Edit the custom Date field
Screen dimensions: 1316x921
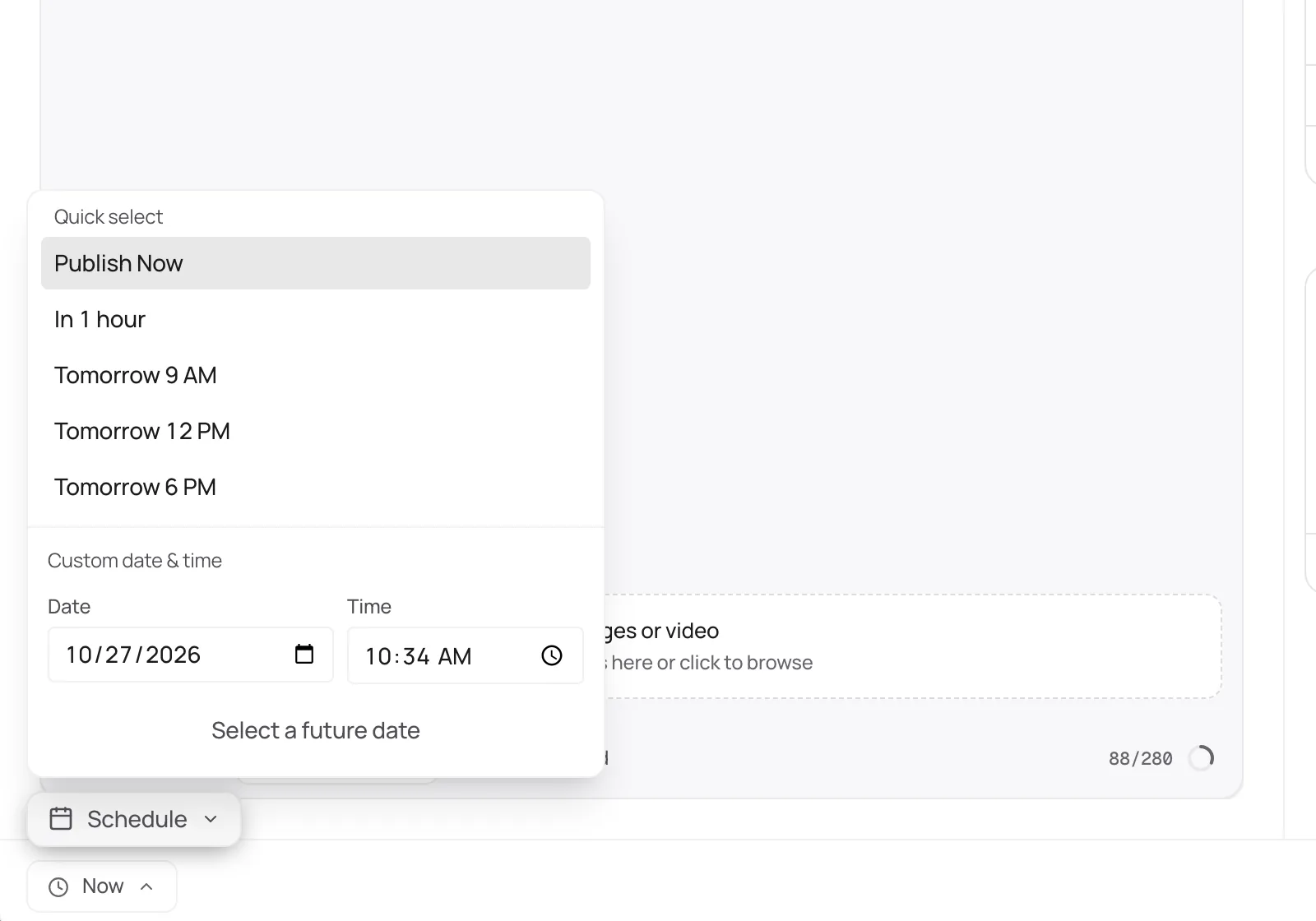click(191, 655)
